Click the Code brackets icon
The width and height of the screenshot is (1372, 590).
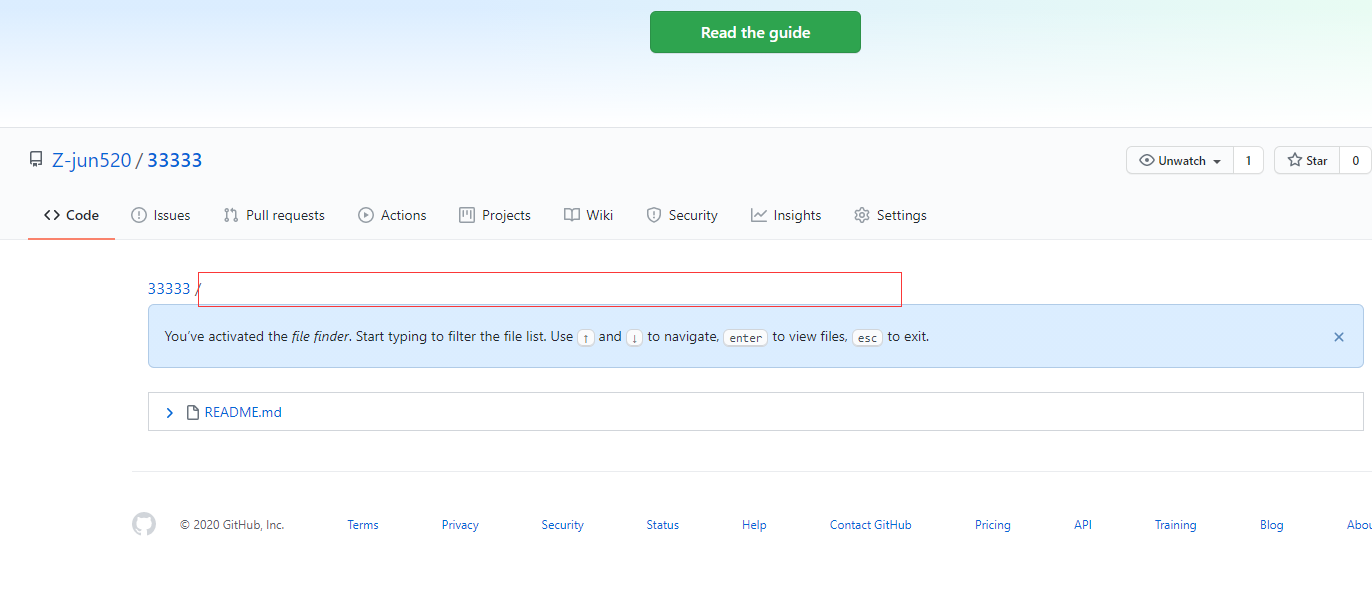(x=52, y=215)
